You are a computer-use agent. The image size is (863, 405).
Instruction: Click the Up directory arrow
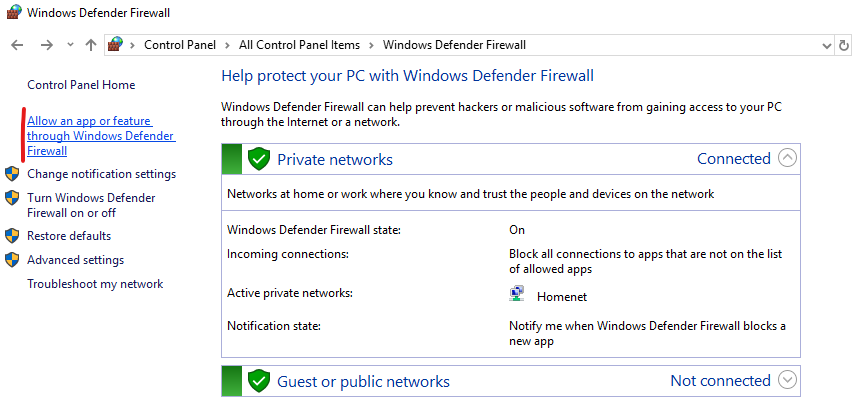click(x=91, y=45)
